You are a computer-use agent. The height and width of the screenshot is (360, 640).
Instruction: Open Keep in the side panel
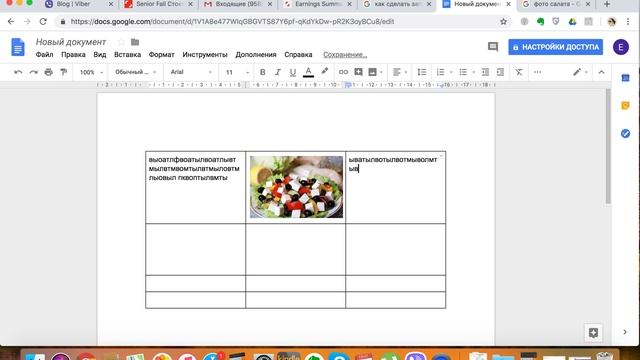tap(625, 106)
